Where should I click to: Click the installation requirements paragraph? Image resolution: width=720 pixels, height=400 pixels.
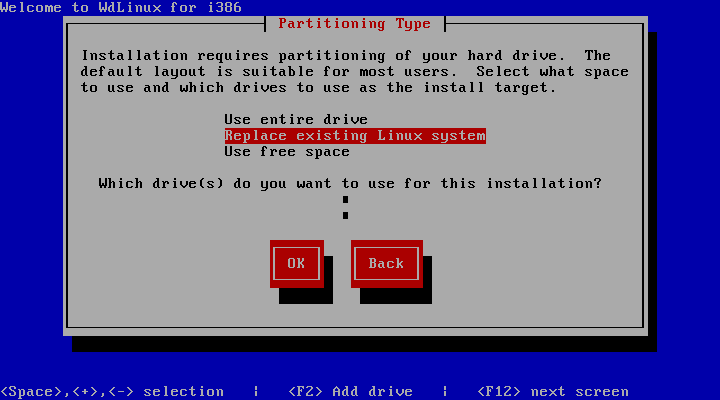354,72
